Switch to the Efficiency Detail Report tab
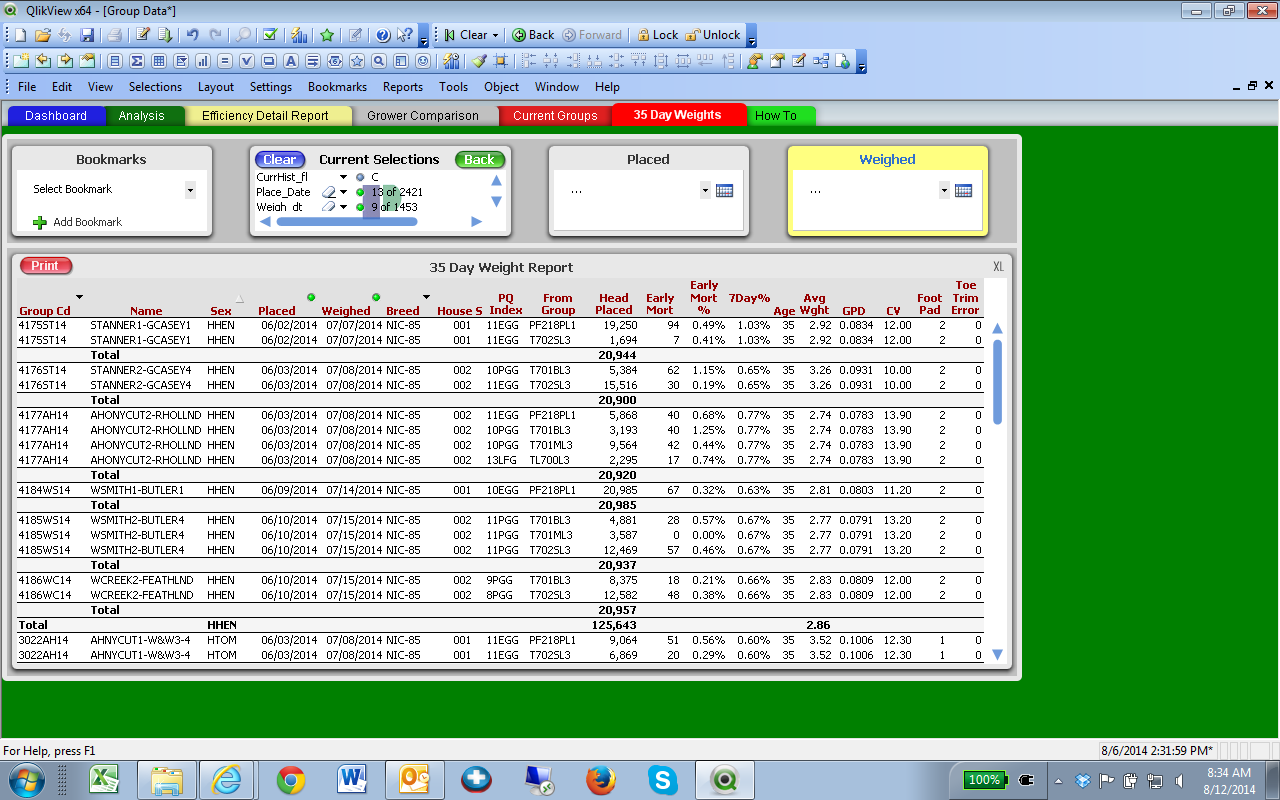This screenshot has width=1280, height=800. pyautogui.click(x=265, y=116)
